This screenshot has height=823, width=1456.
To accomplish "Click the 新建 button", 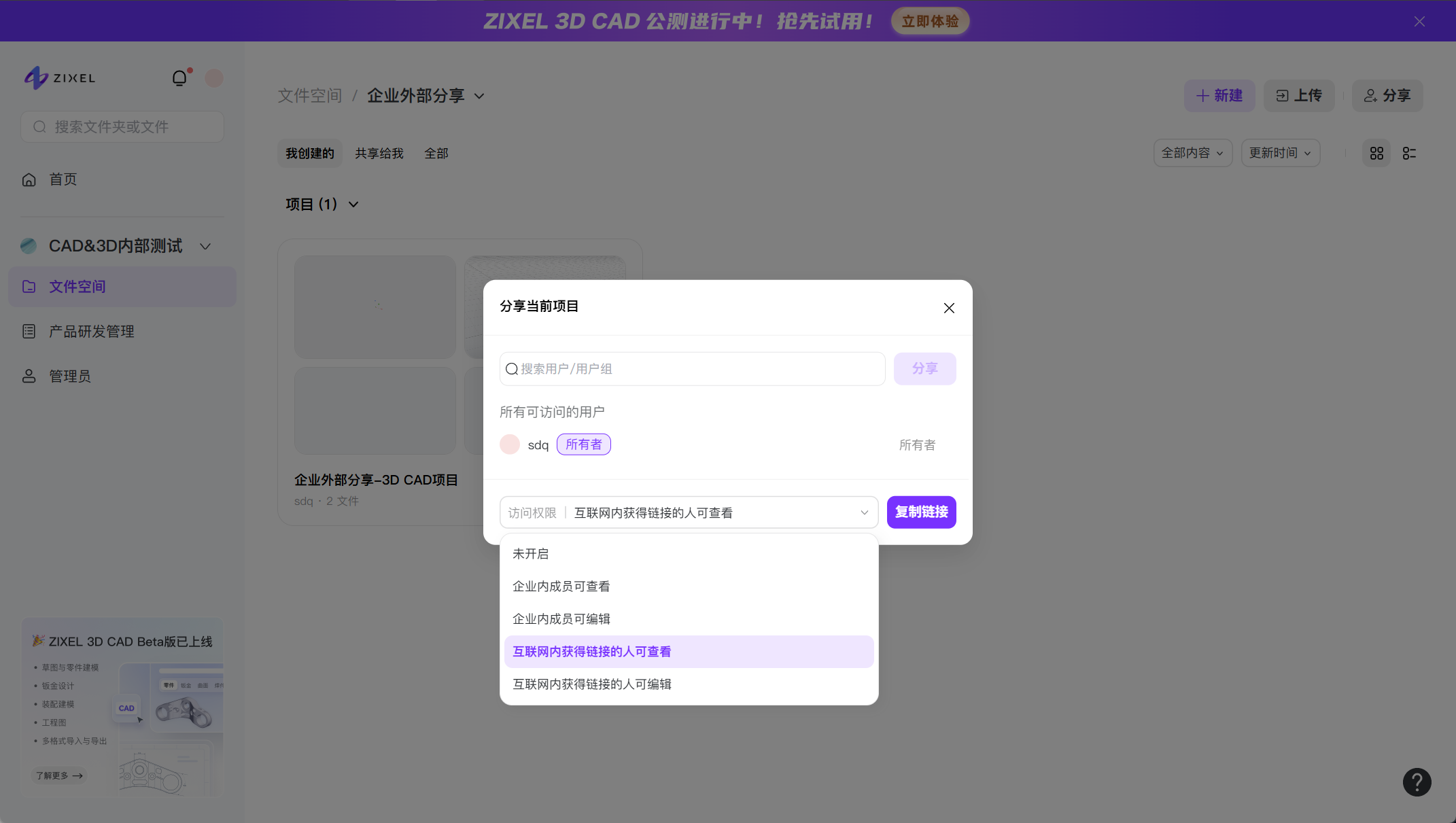I will pos(1219,96).
